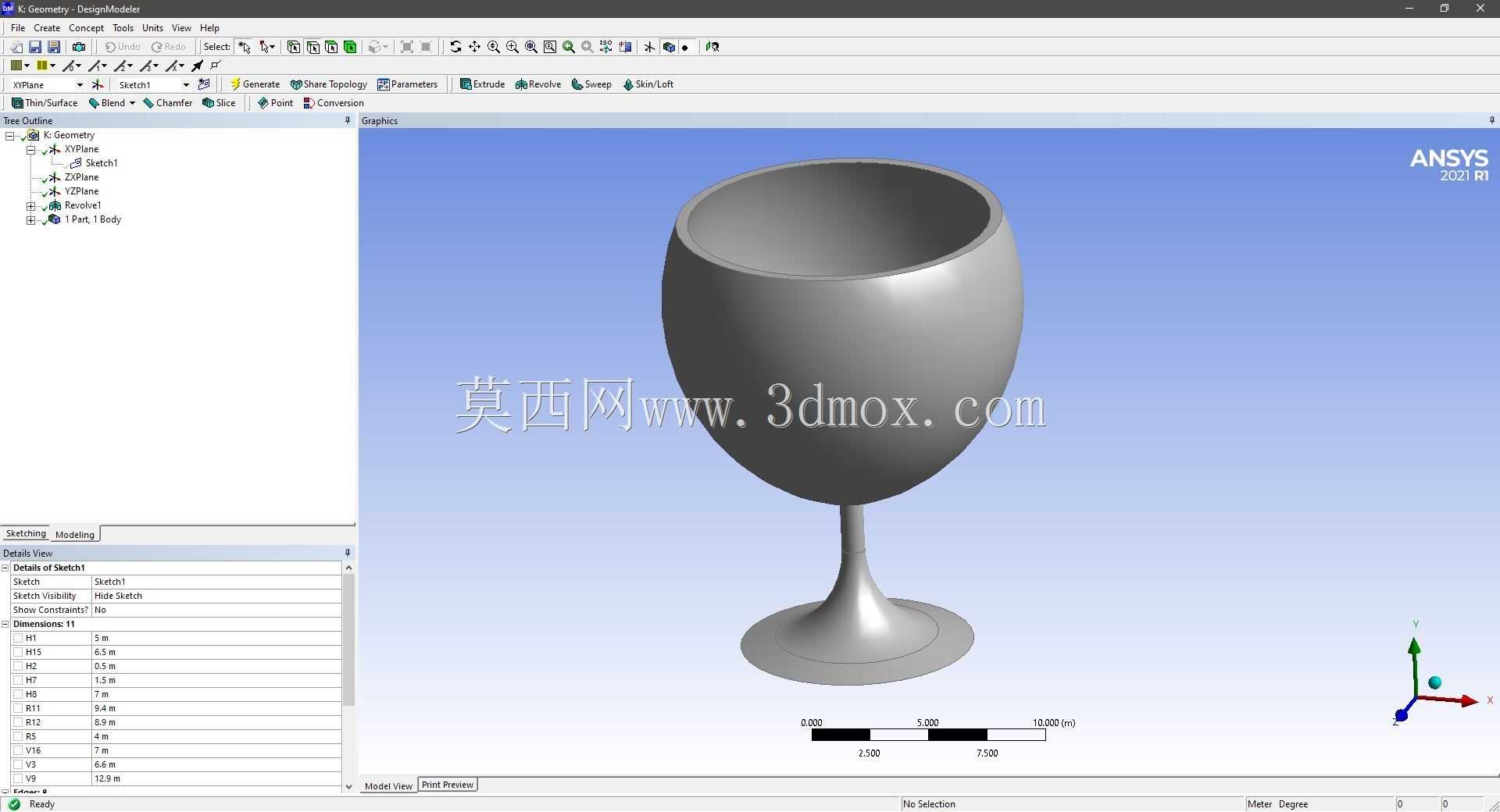Collapse the Dimensions: 11 section

coord(5,624)
